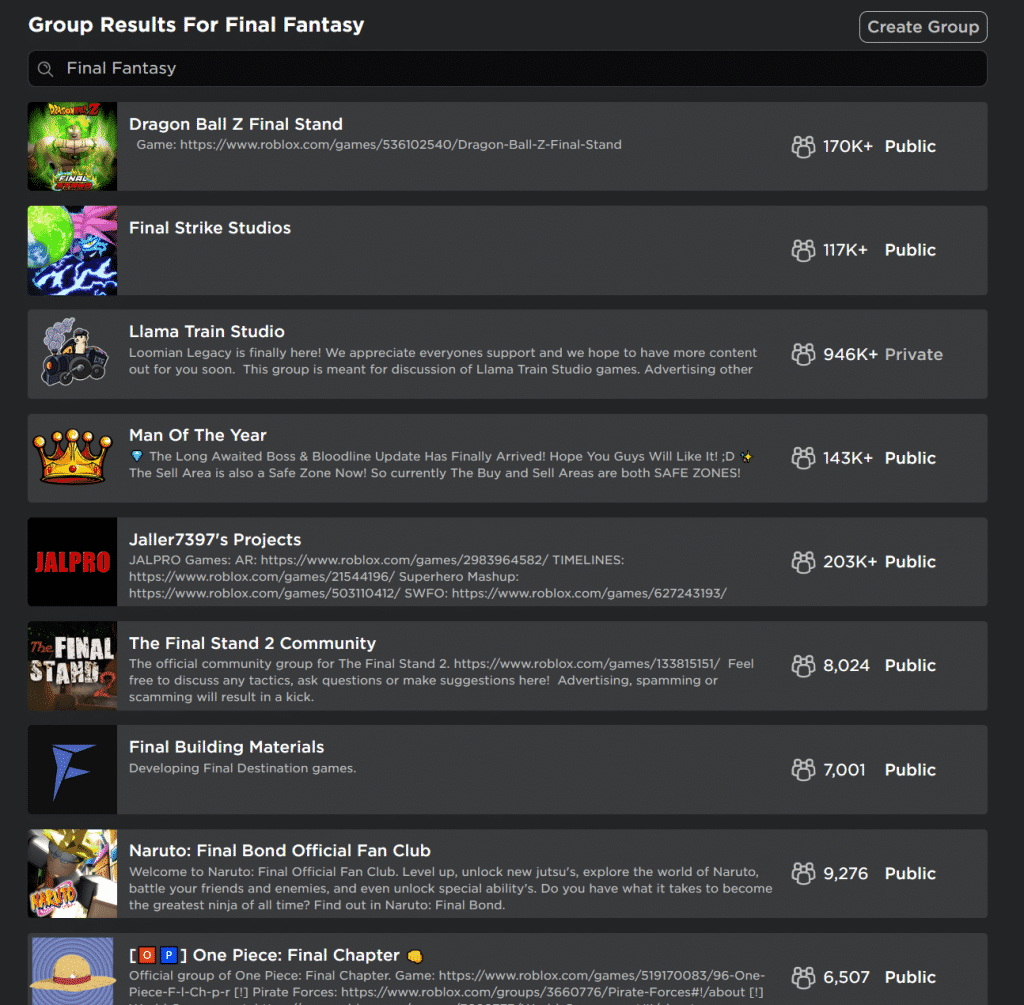The height and width of the screenshot is (1005, 1024).
Task: Open One Piece: Final Chapter straw hat thumbnail
Action: click(72, 970)
